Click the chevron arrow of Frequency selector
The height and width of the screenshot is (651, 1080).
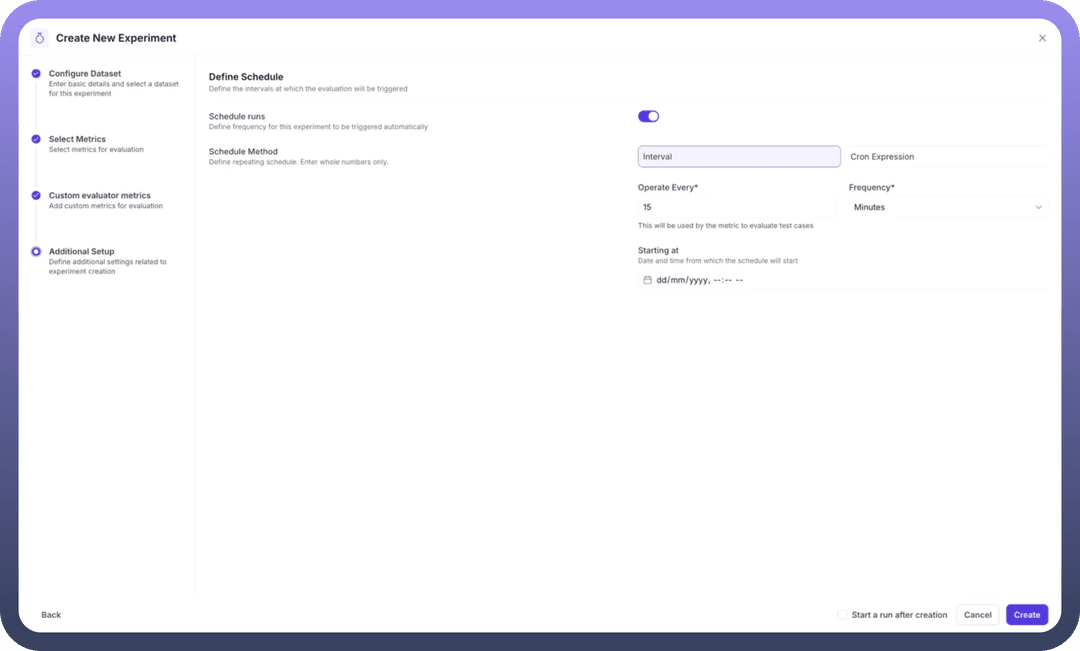point(1038,207)
